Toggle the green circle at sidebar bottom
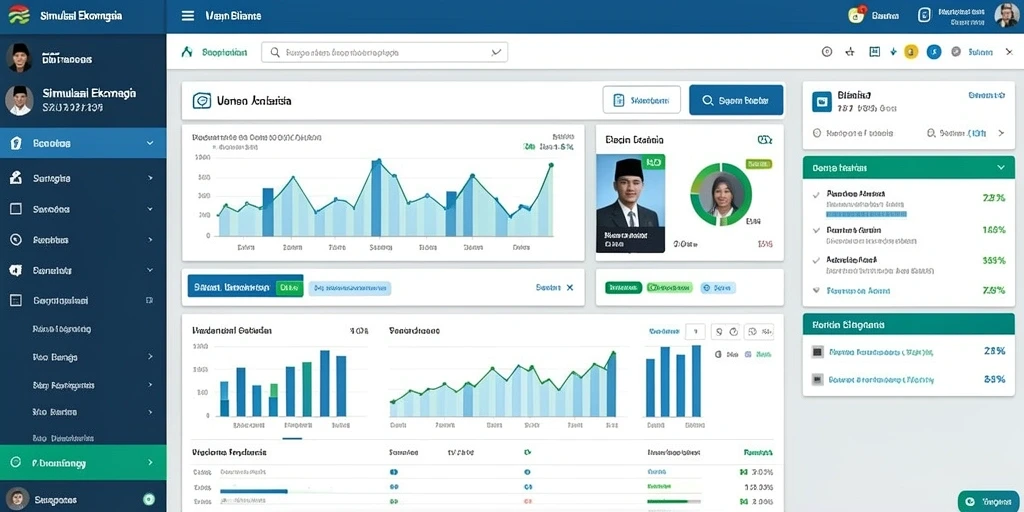The width and height of the screenshot is (1024, 512). point(149,500)
